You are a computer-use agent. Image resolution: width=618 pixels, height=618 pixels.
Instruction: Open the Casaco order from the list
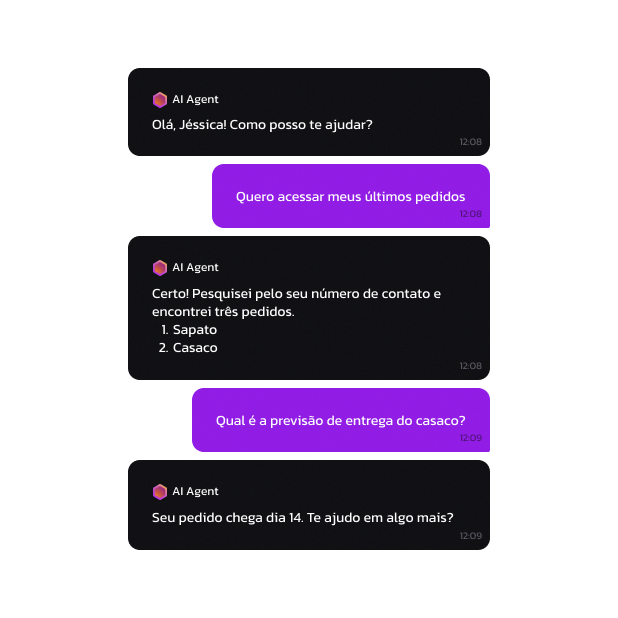[194, 348]
